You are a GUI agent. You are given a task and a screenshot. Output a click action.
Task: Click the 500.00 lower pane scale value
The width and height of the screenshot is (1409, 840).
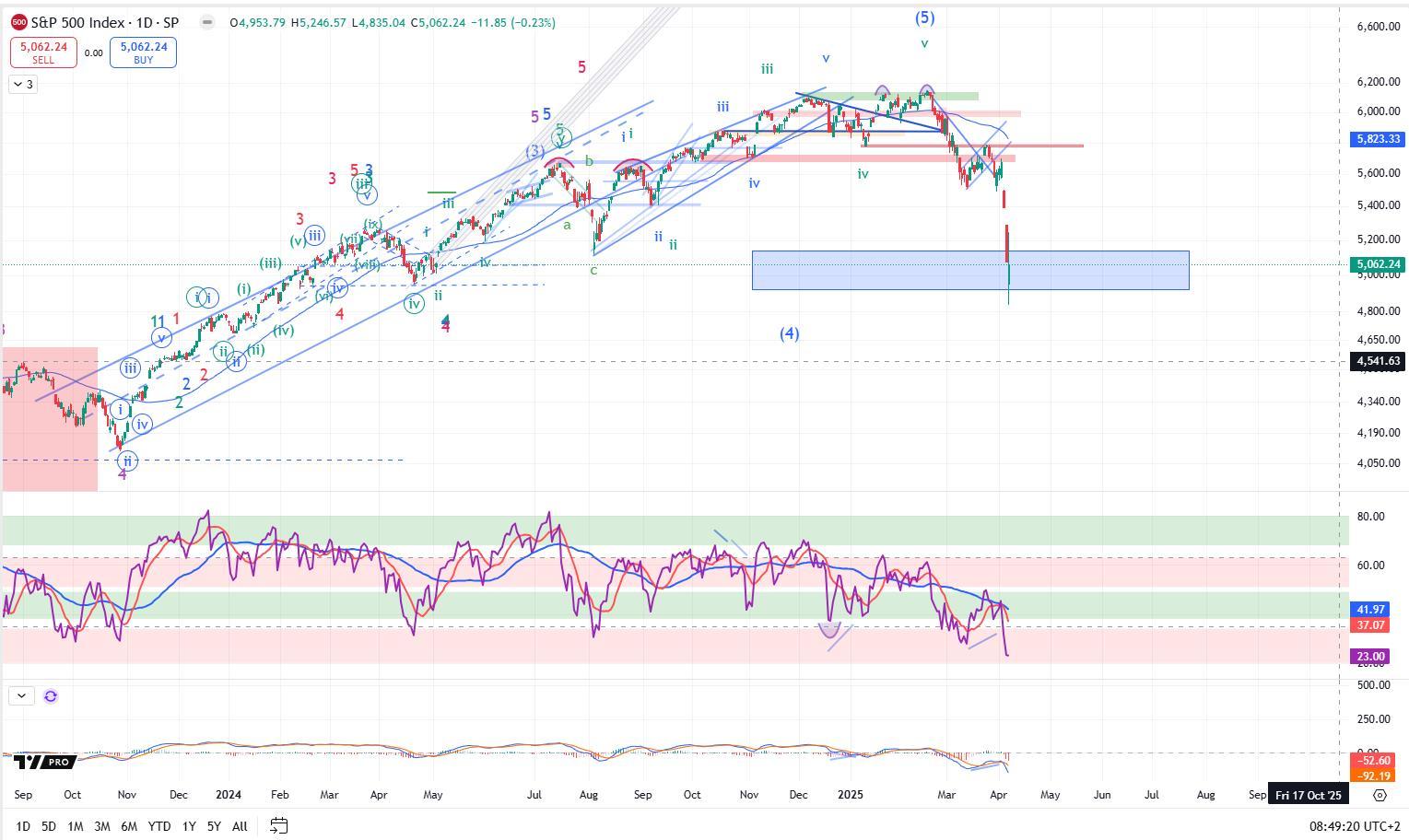[x=1372, y=685]
